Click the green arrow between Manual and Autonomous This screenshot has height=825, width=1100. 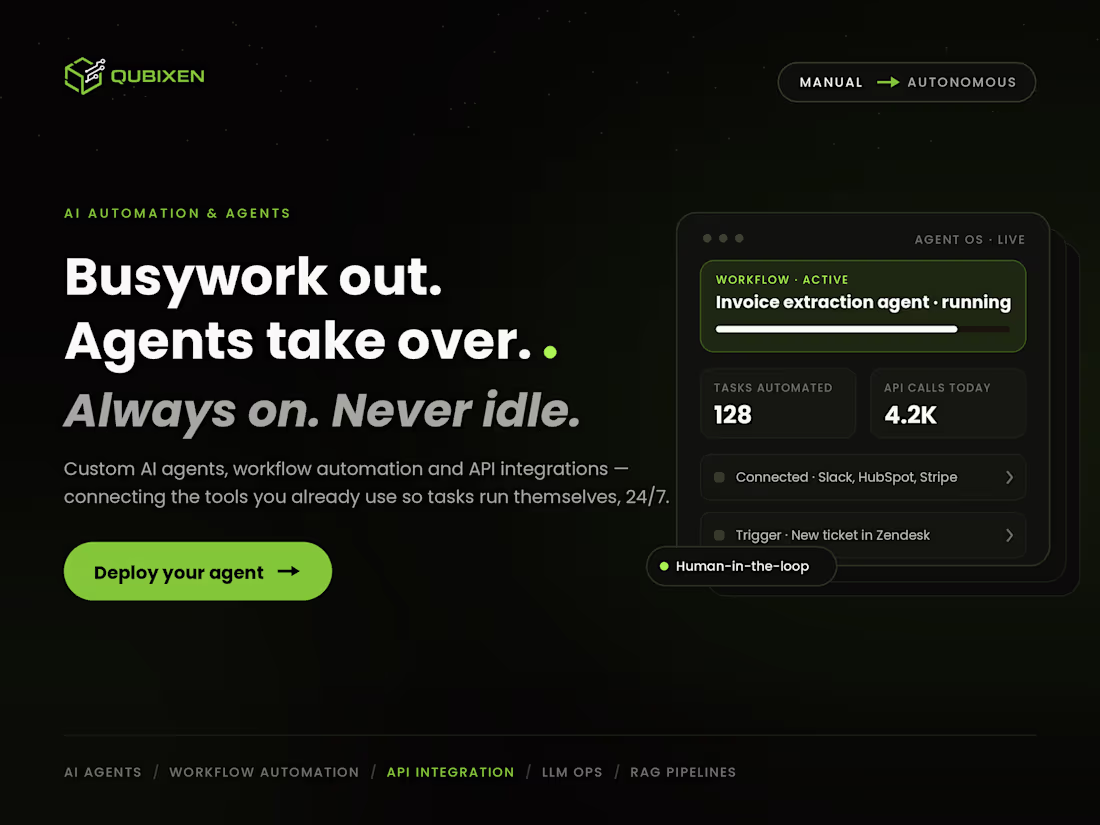click(x=887, y=82)
